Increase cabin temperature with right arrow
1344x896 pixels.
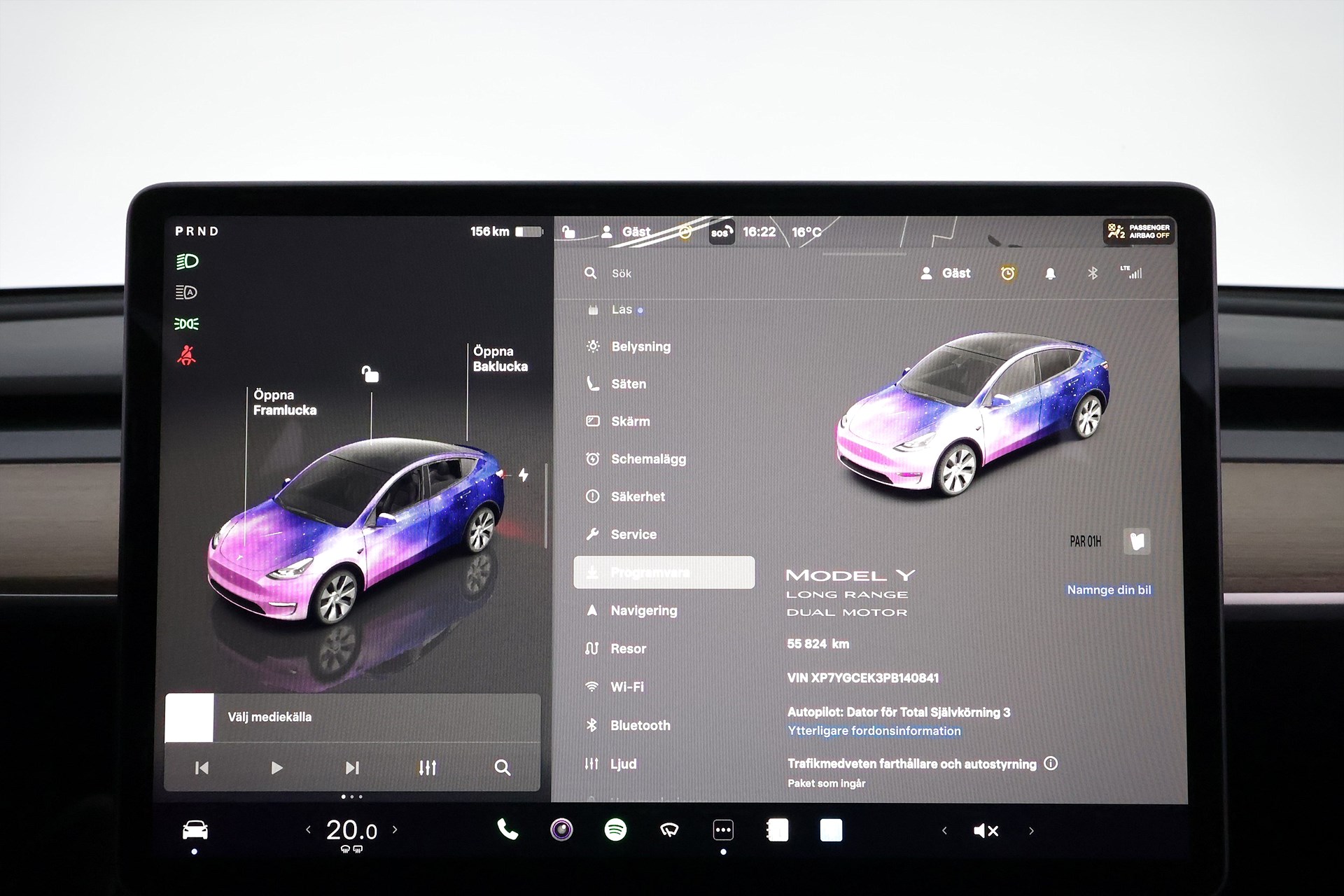[395, 829]
